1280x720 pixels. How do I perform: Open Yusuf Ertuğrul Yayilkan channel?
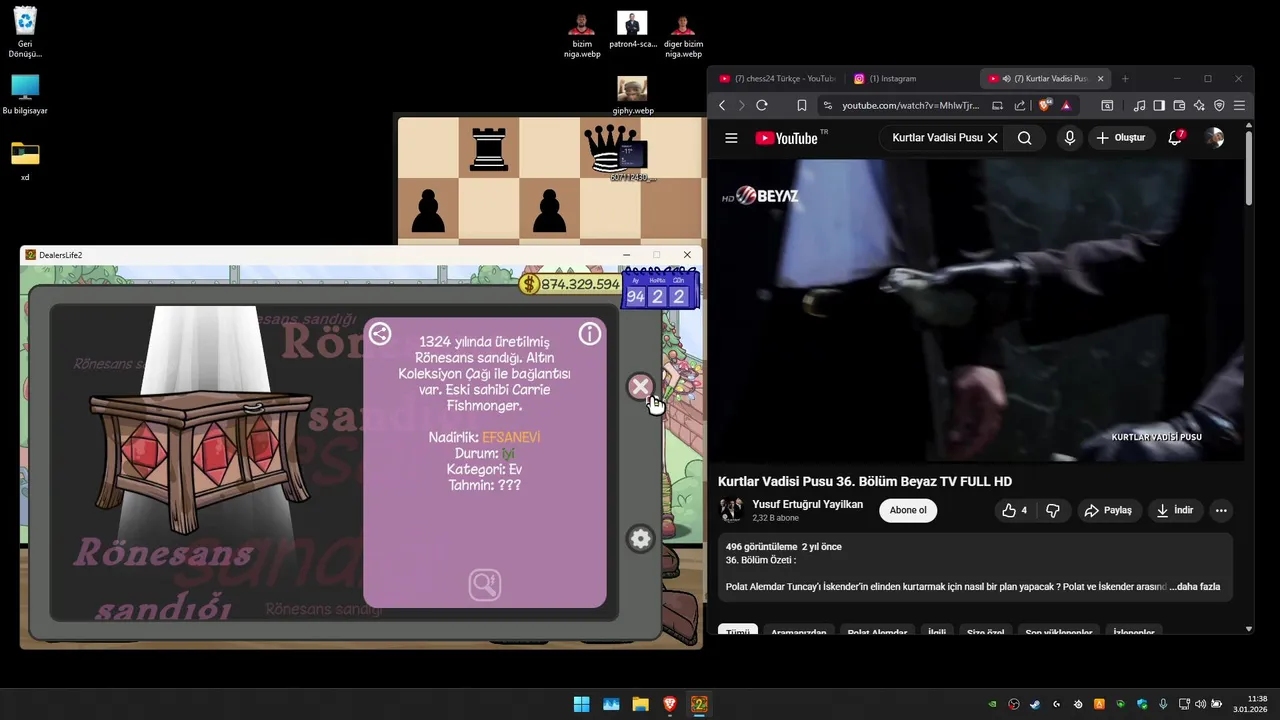pos(807,504)
